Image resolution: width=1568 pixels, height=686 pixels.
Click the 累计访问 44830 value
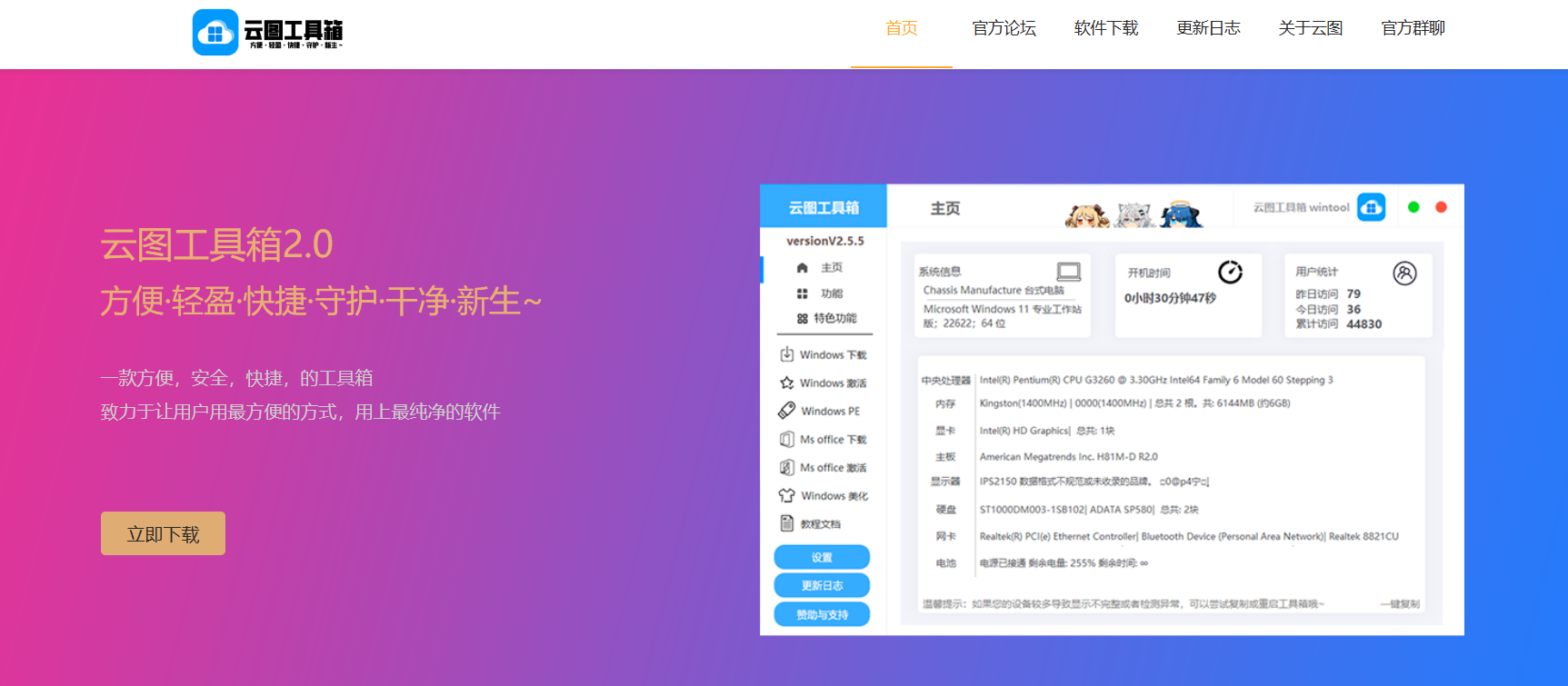[1363, 323]
